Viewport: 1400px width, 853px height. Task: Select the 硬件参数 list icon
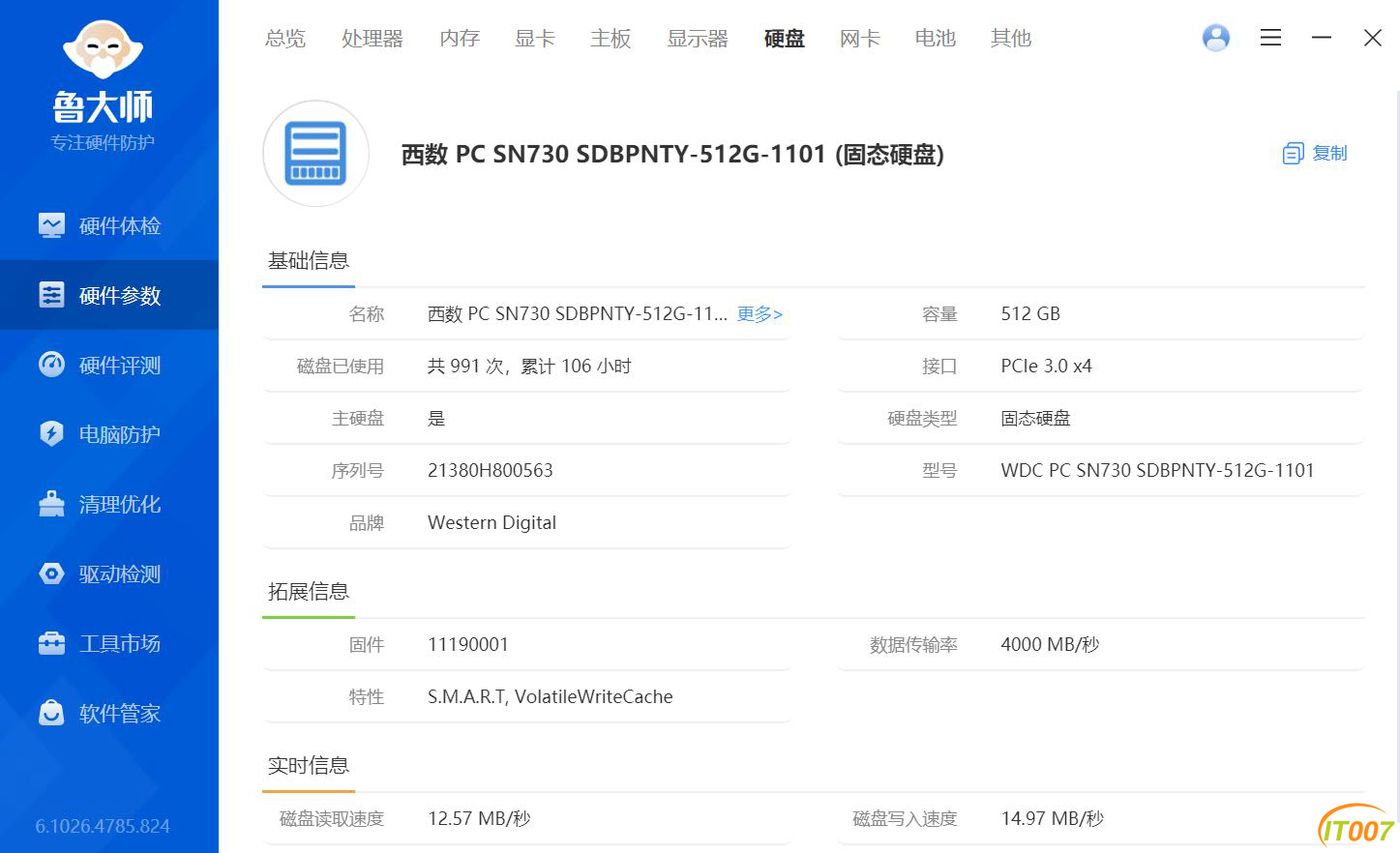click(x=51, y=295)
